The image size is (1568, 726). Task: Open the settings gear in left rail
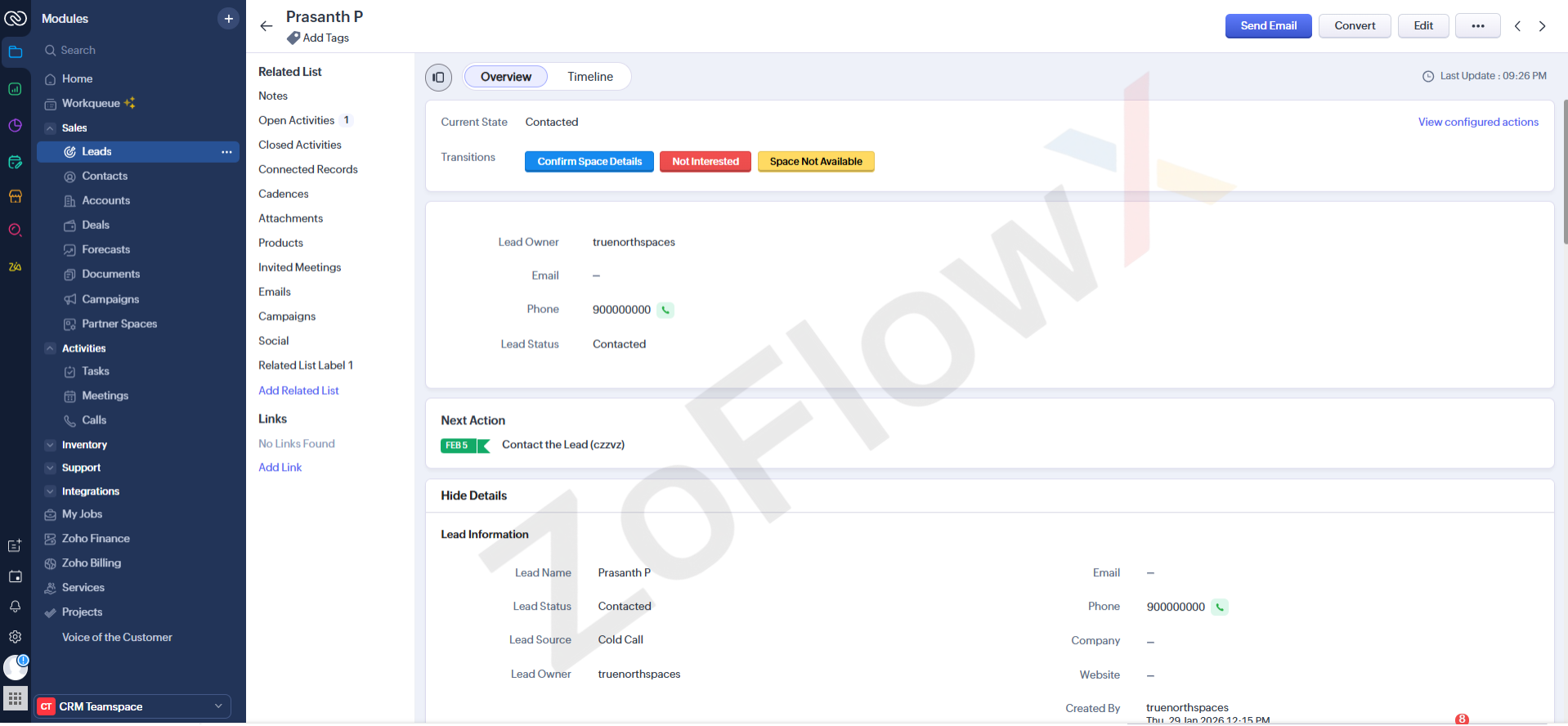(15, 637)
